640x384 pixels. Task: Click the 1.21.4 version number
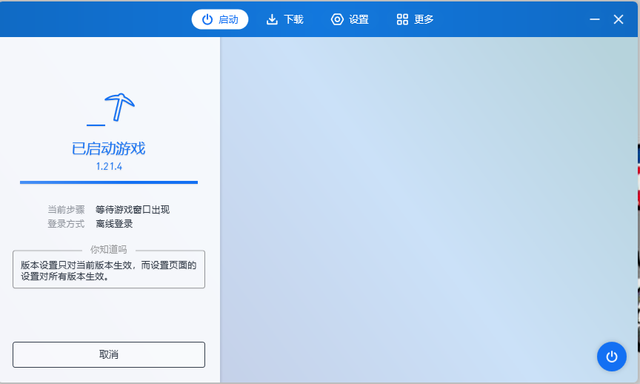109,166
